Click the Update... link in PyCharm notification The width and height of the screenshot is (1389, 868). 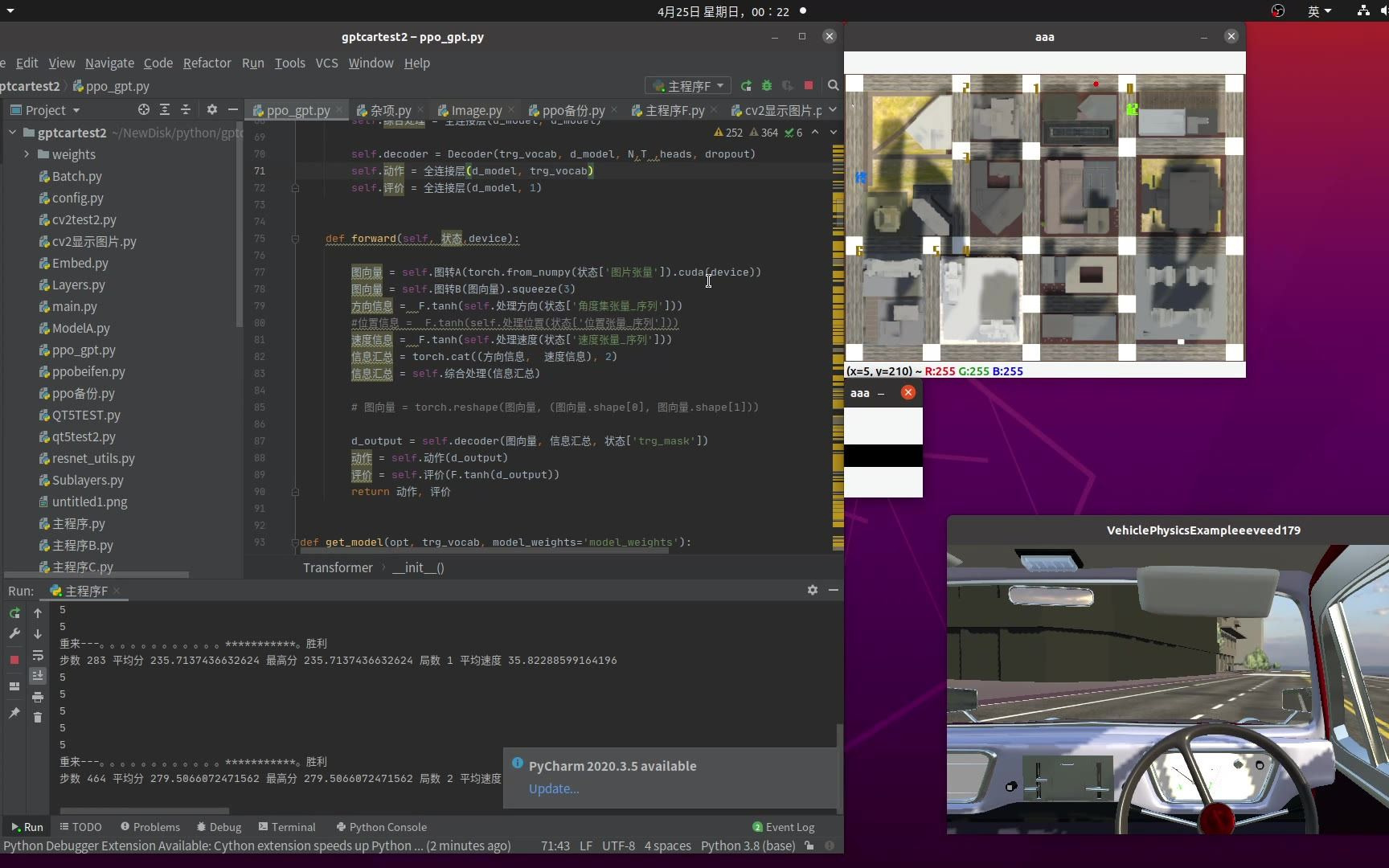point(554,788)
